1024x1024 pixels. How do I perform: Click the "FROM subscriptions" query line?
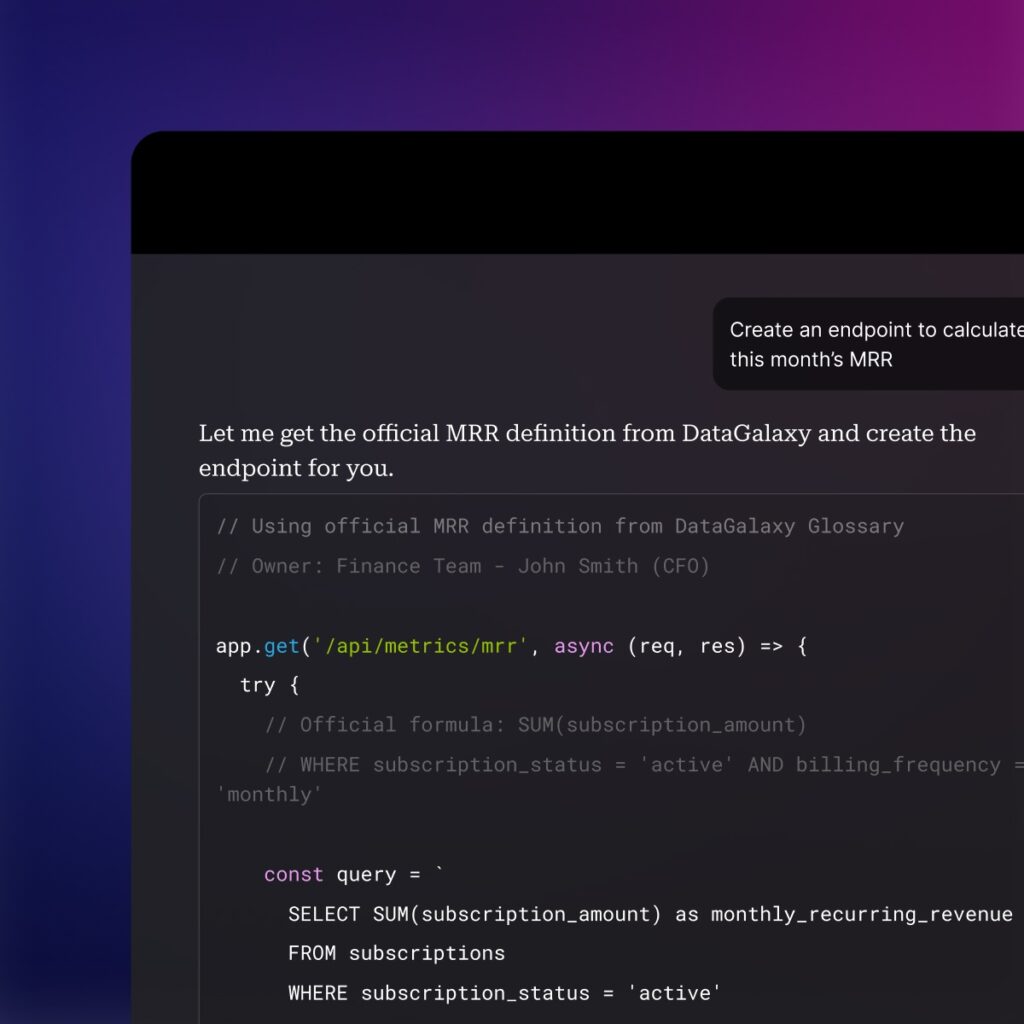(396, 953)
